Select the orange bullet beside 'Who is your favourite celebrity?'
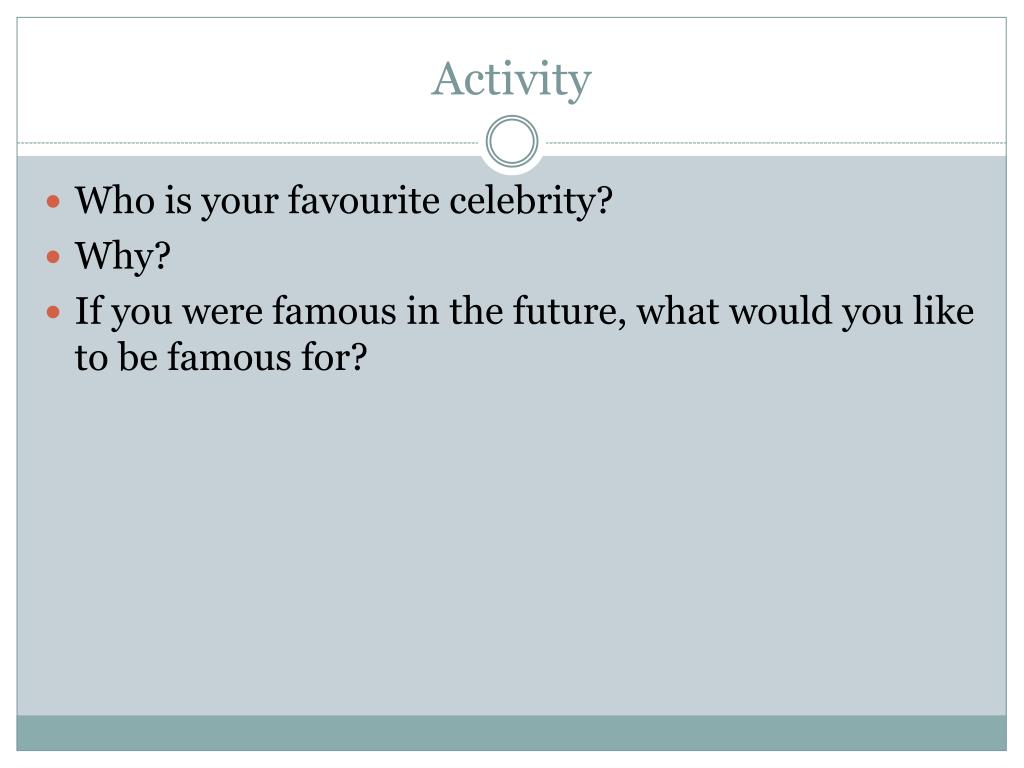Screen dimensions: 1024x768 [x=54, y=201]
